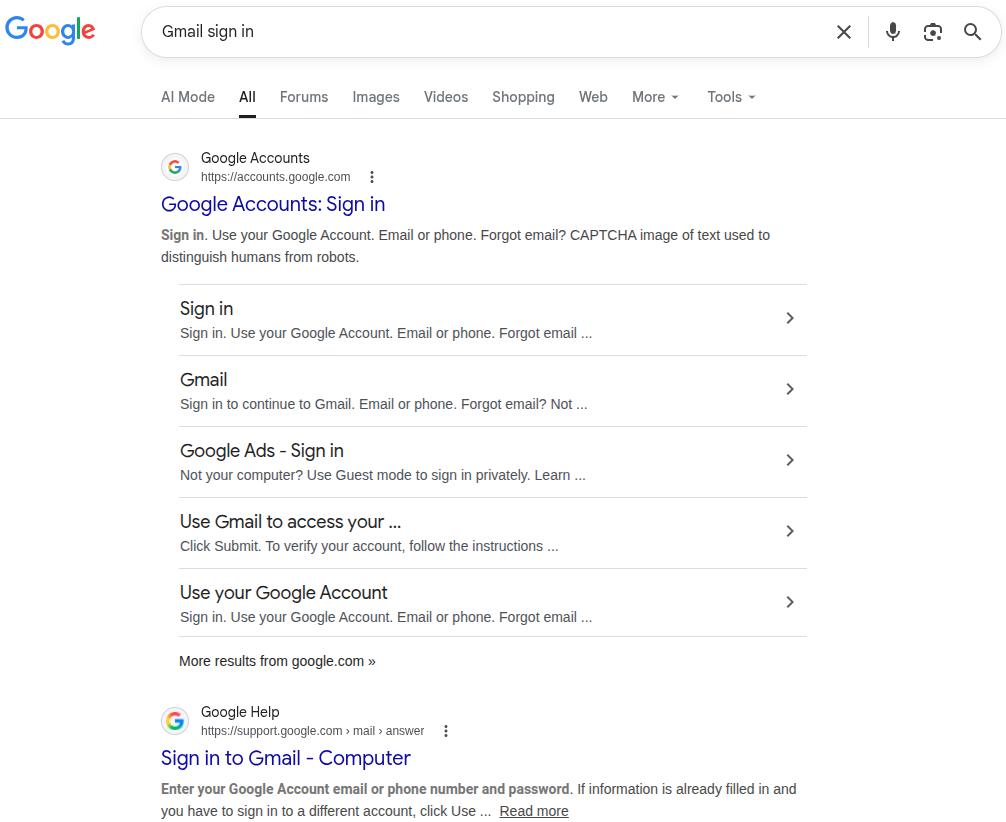Open the three-dot menu for Google Accounts result

(372, 176)
